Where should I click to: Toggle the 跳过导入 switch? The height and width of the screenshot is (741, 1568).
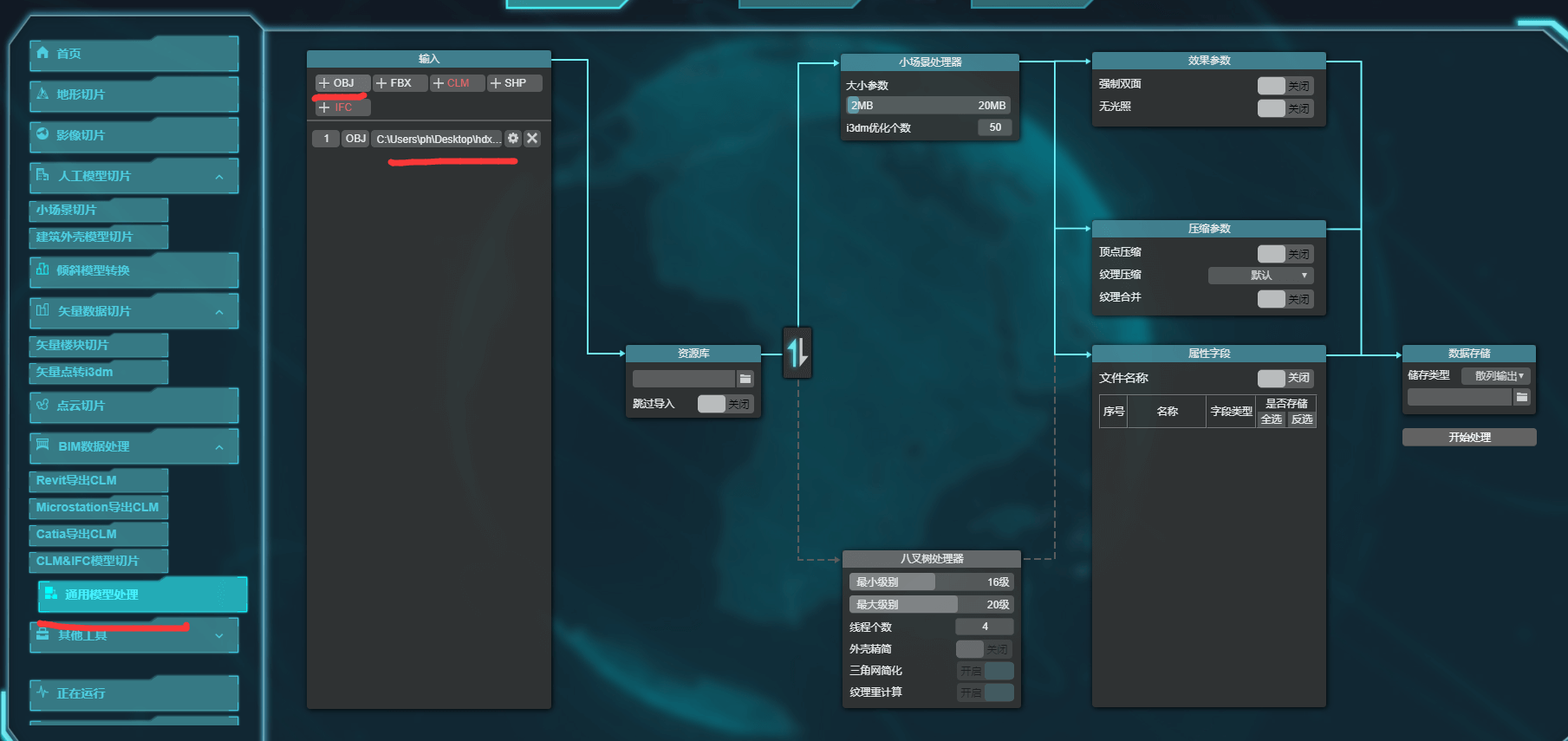coord(725,404)
